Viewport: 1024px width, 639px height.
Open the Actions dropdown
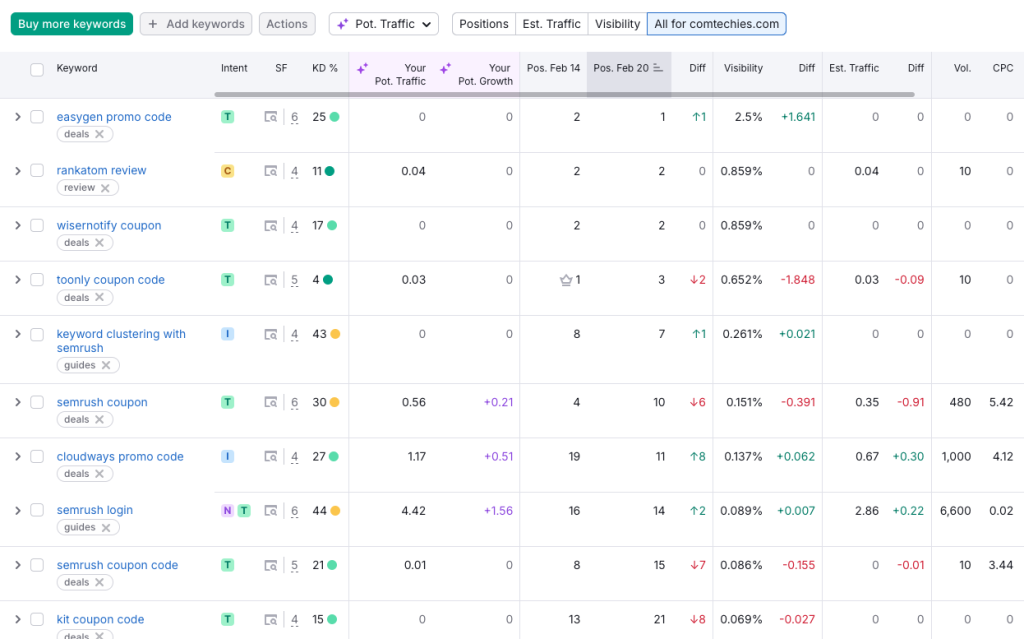(x=287, y=23)
